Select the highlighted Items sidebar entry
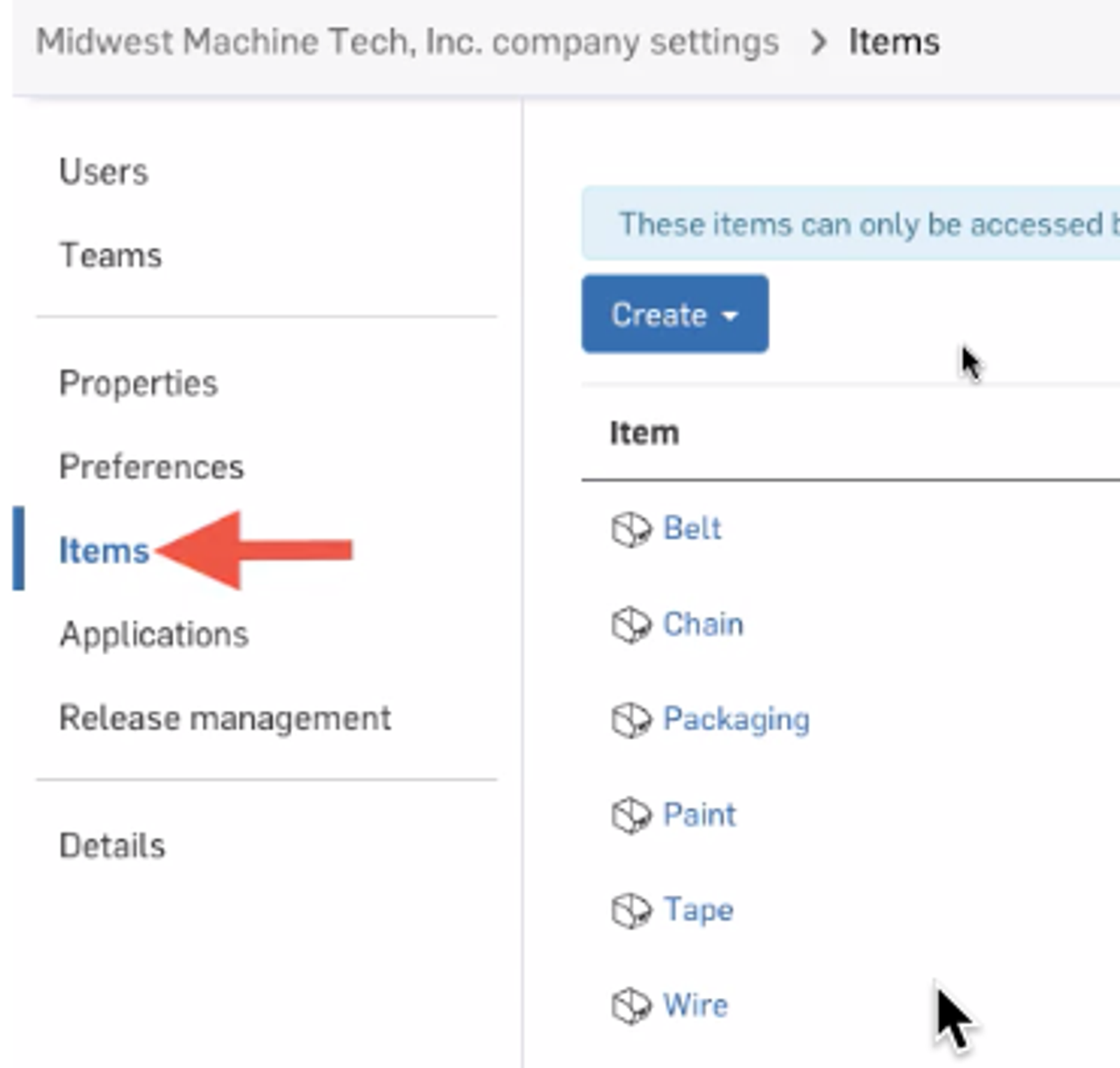Image resolution: width=1120 pixels, height=1068 pixels. point(104,552)
